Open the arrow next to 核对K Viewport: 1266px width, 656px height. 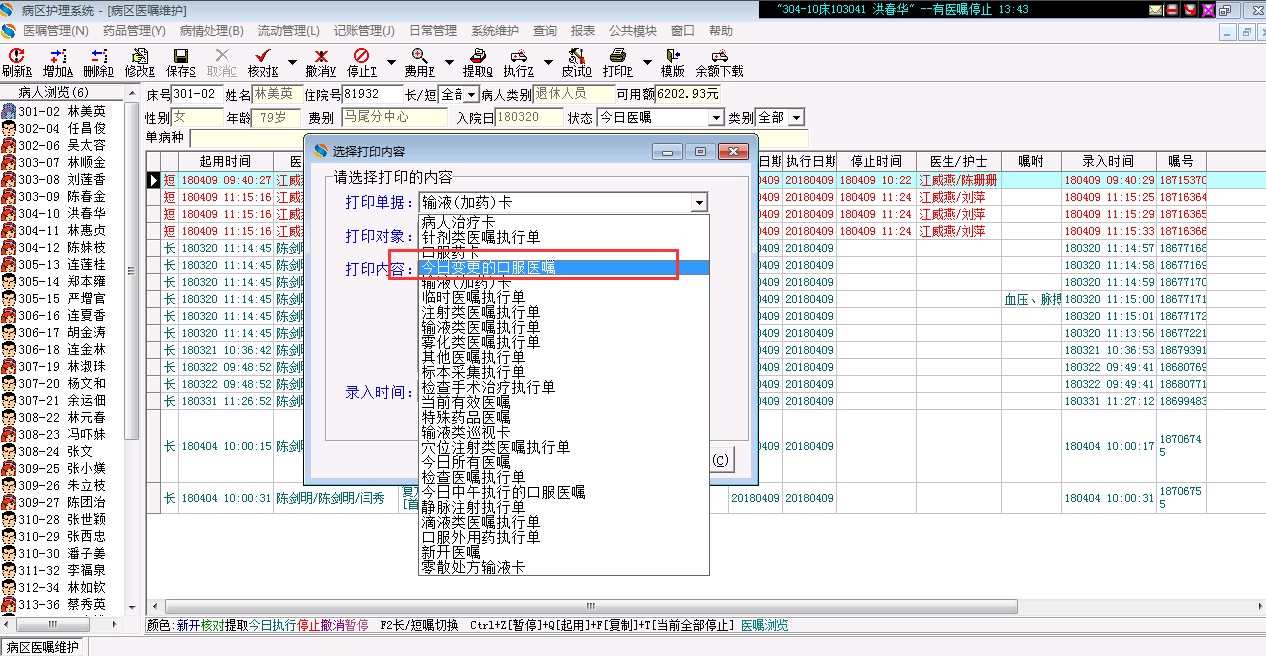point(292,62)
